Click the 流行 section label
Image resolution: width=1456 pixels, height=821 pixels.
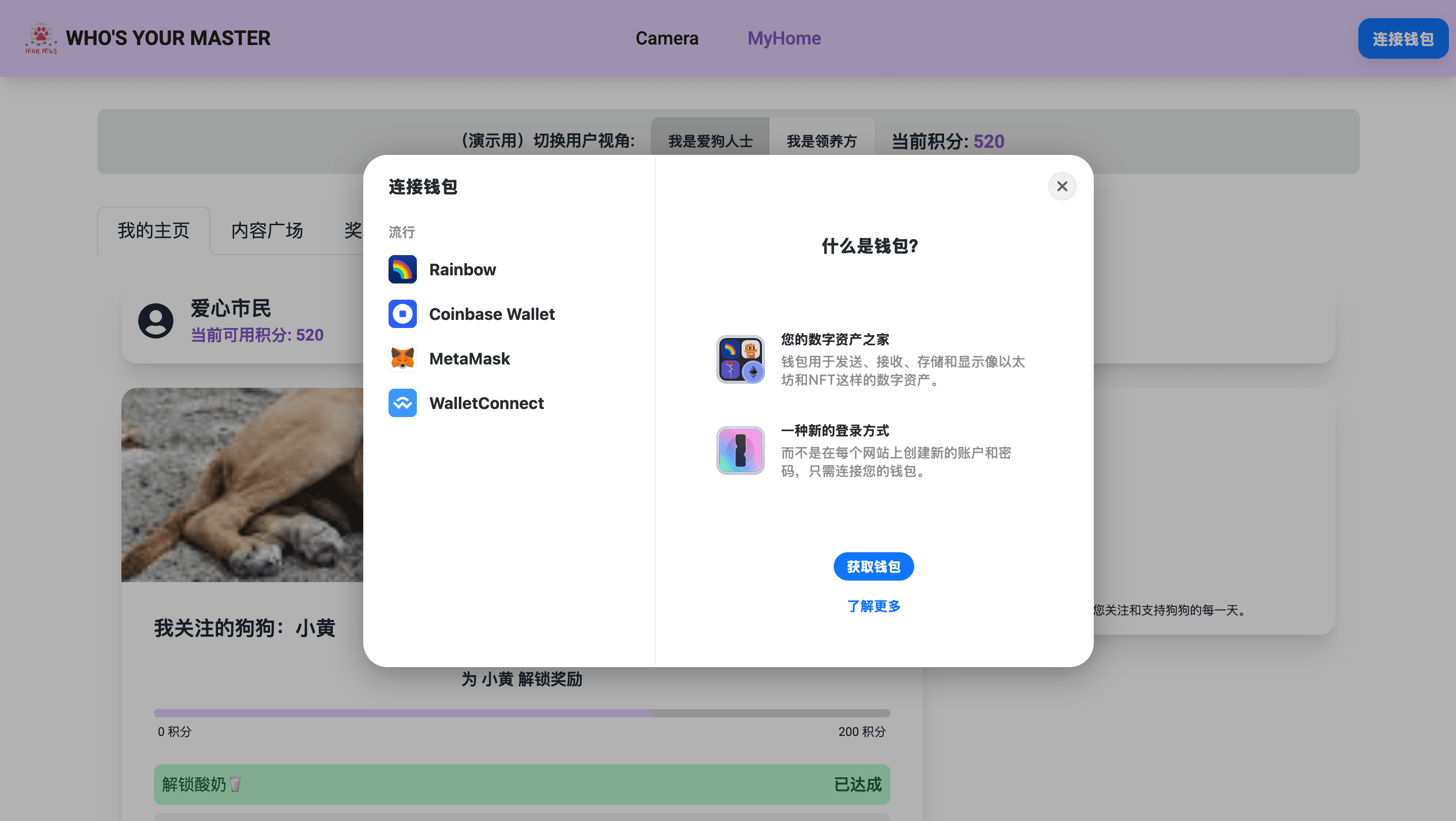pyautogui.click(x=402, y=232)
